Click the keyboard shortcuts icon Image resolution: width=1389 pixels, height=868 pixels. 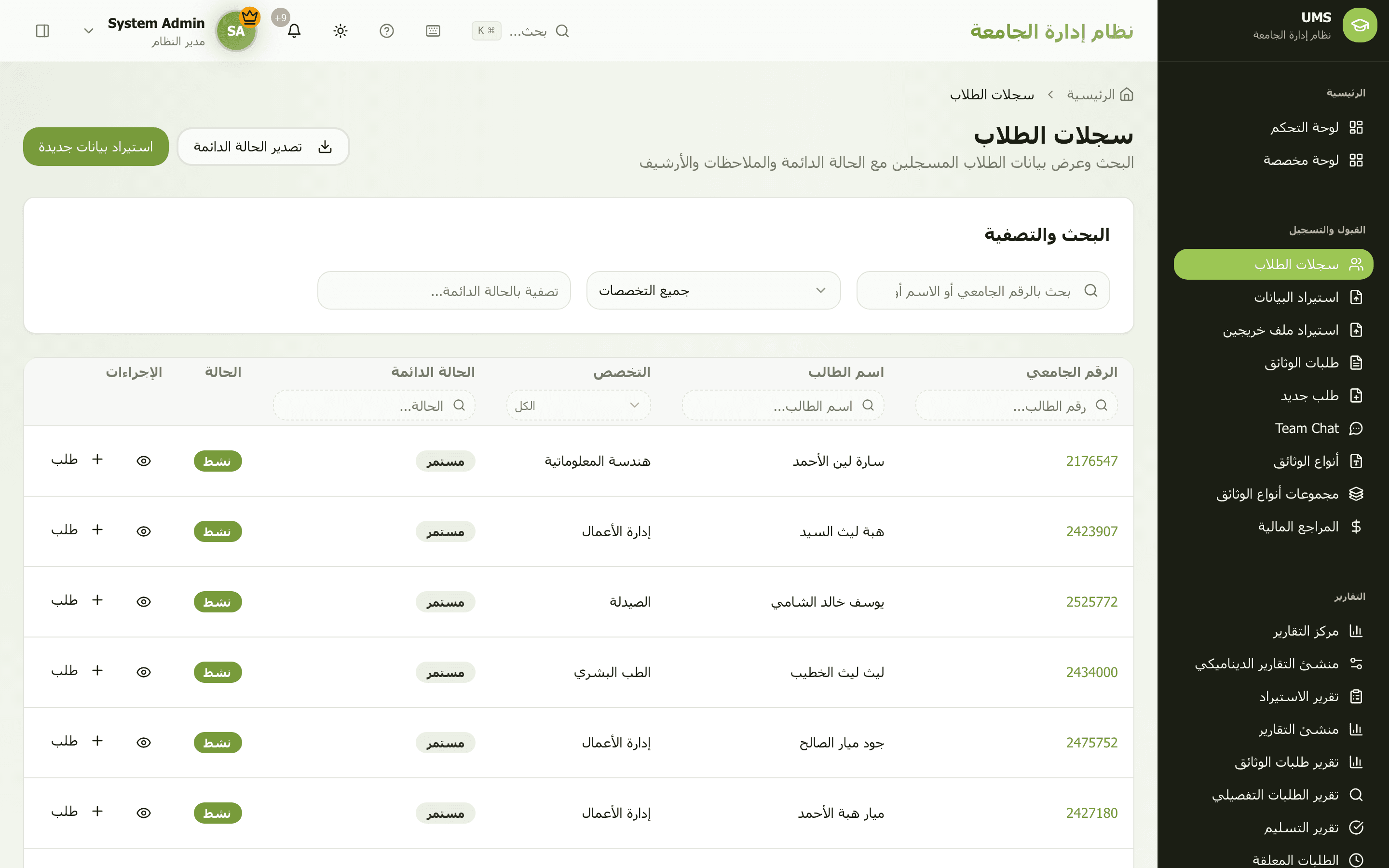pos(433,31)
